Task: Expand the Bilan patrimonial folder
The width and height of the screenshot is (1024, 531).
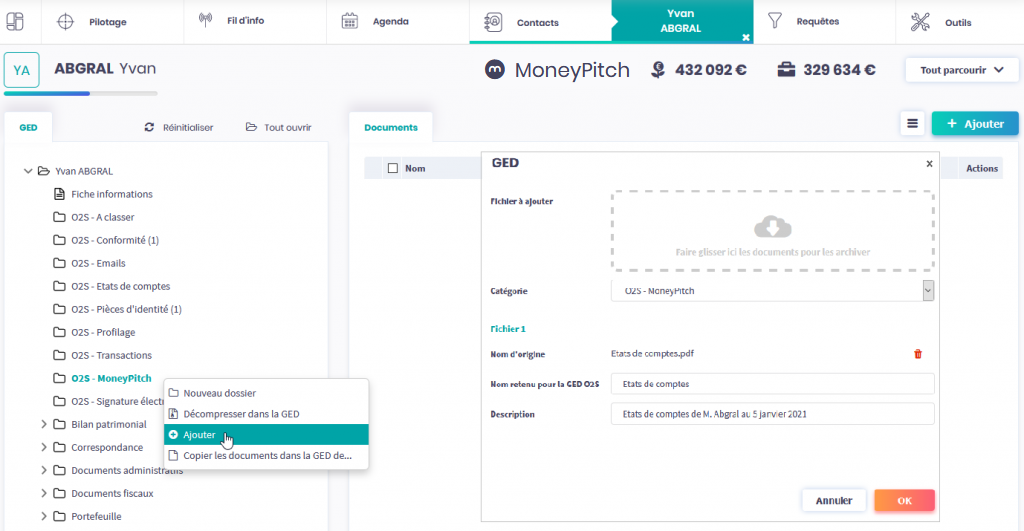Action: (44, 424)
